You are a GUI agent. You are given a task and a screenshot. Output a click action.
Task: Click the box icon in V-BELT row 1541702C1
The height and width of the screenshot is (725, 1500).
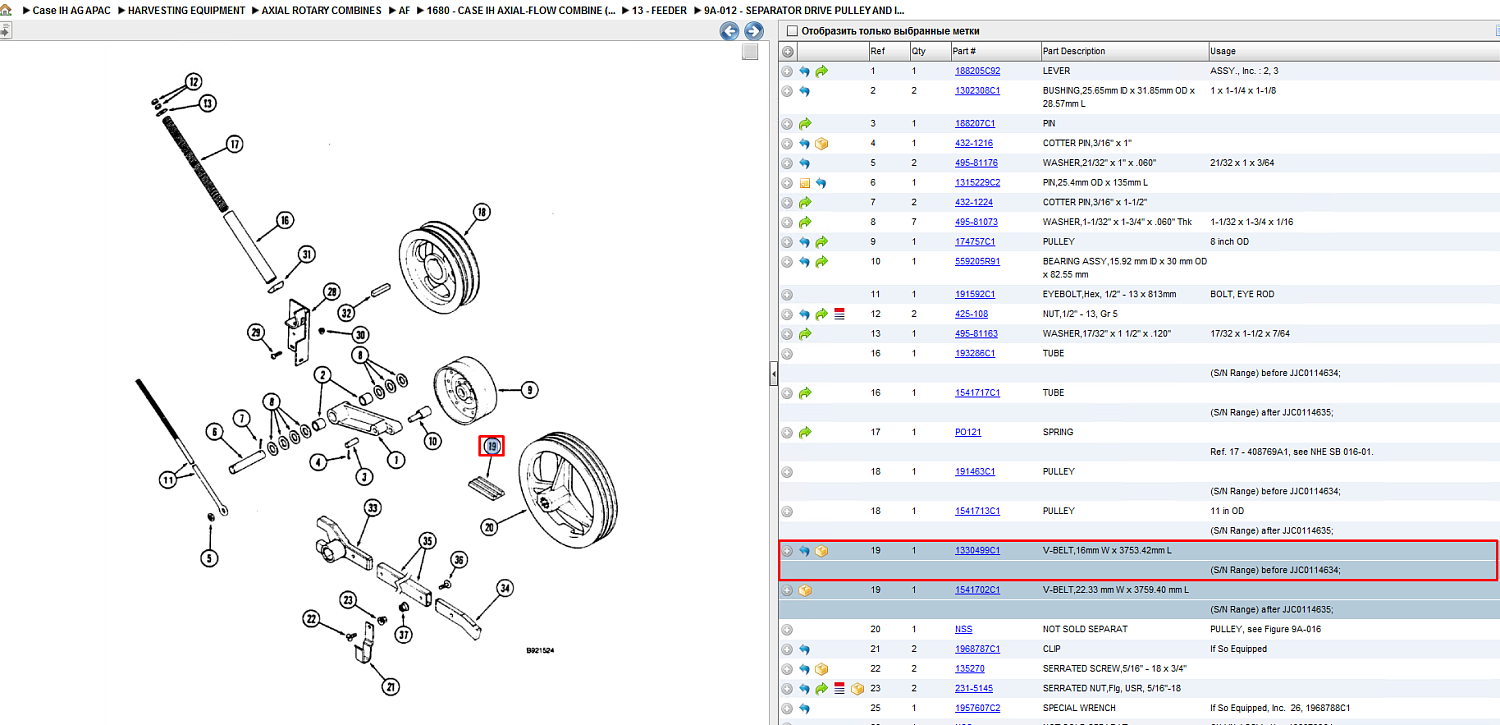click(804, 590)
